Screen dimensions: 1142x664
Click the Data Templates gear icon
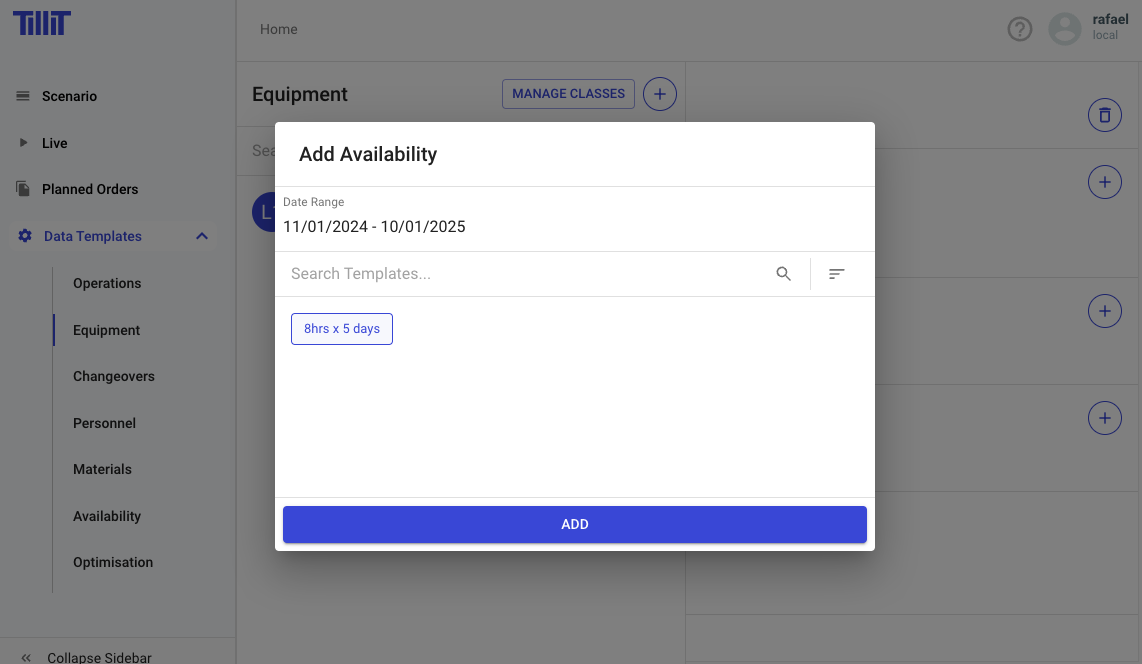point(25,236)
